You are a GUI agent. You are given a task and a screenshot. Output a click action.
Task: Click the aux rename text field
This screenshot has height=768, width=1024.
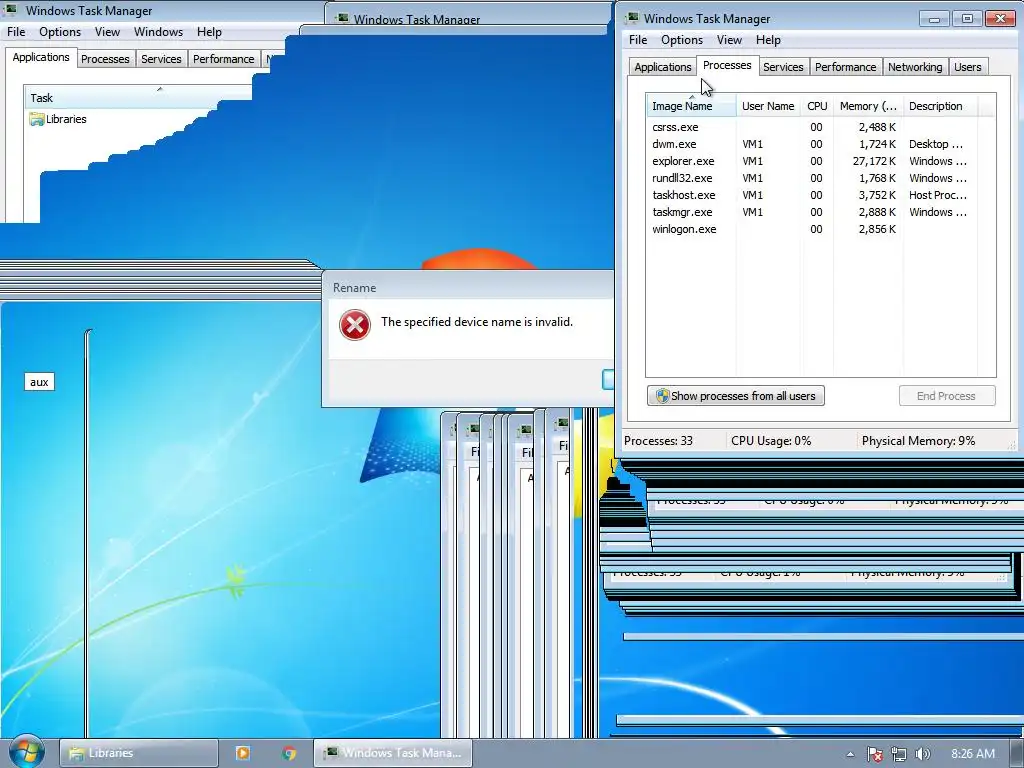point(39,382)
